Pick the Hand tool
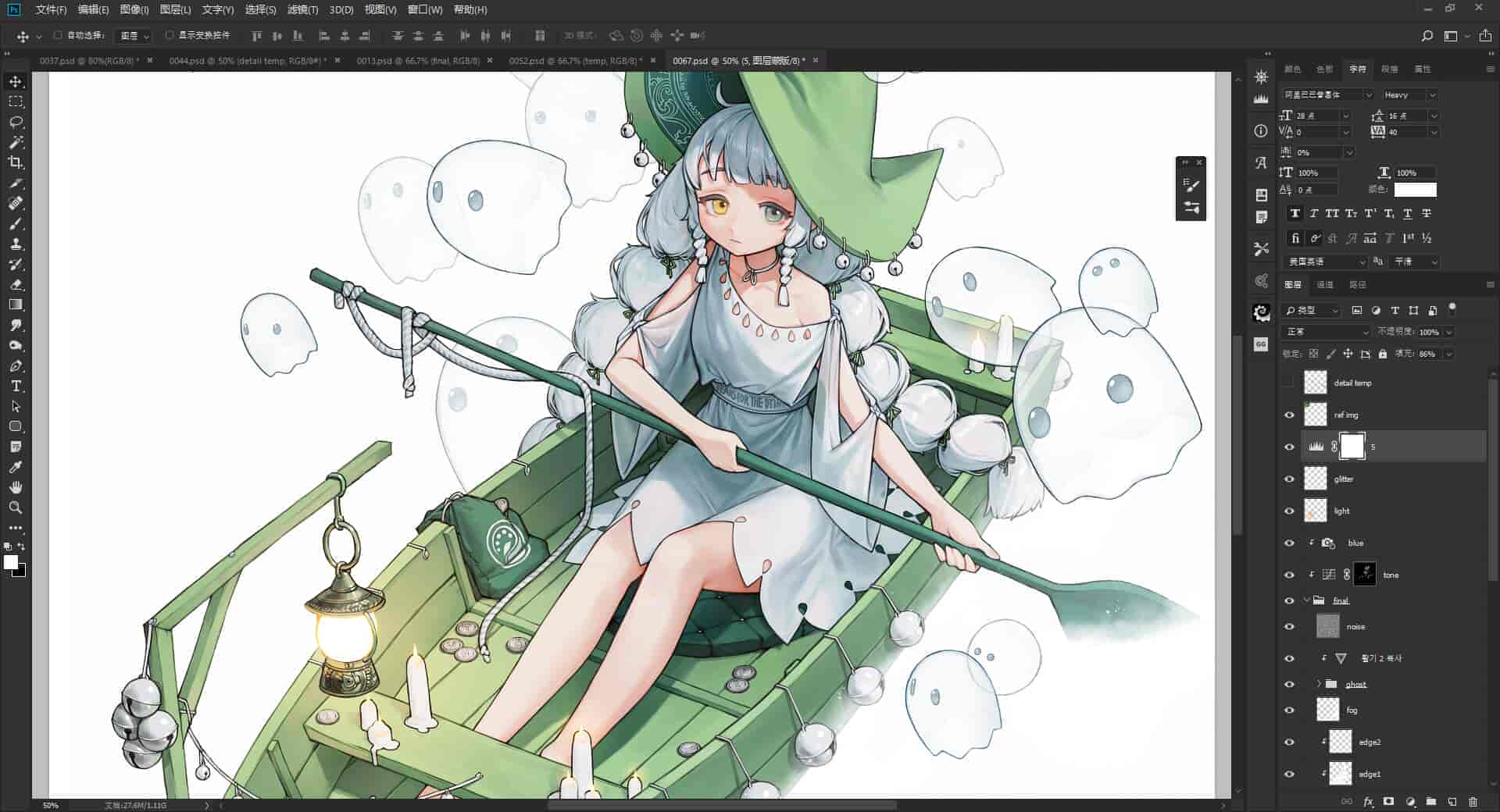The height and width of the screenshot is (812, 1500). coord(16,487)
